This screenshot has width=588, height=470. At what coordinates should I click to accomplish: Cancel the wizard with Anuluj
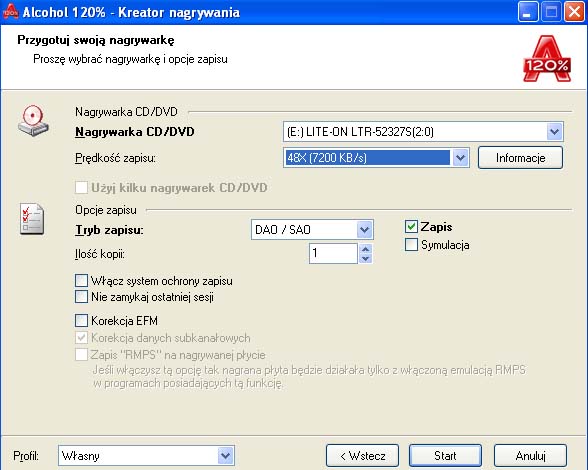click(530, 456)
